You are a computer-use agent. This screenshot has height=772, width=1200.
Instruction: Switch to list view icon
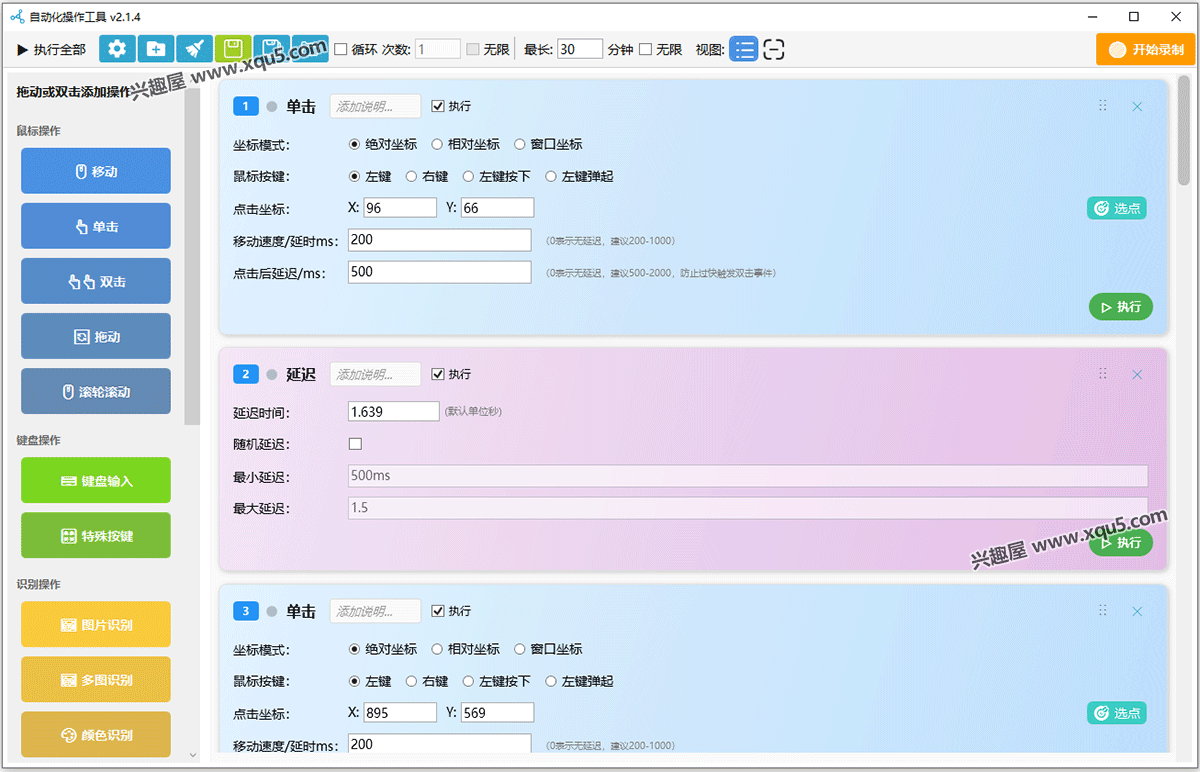tap(743, 49)
